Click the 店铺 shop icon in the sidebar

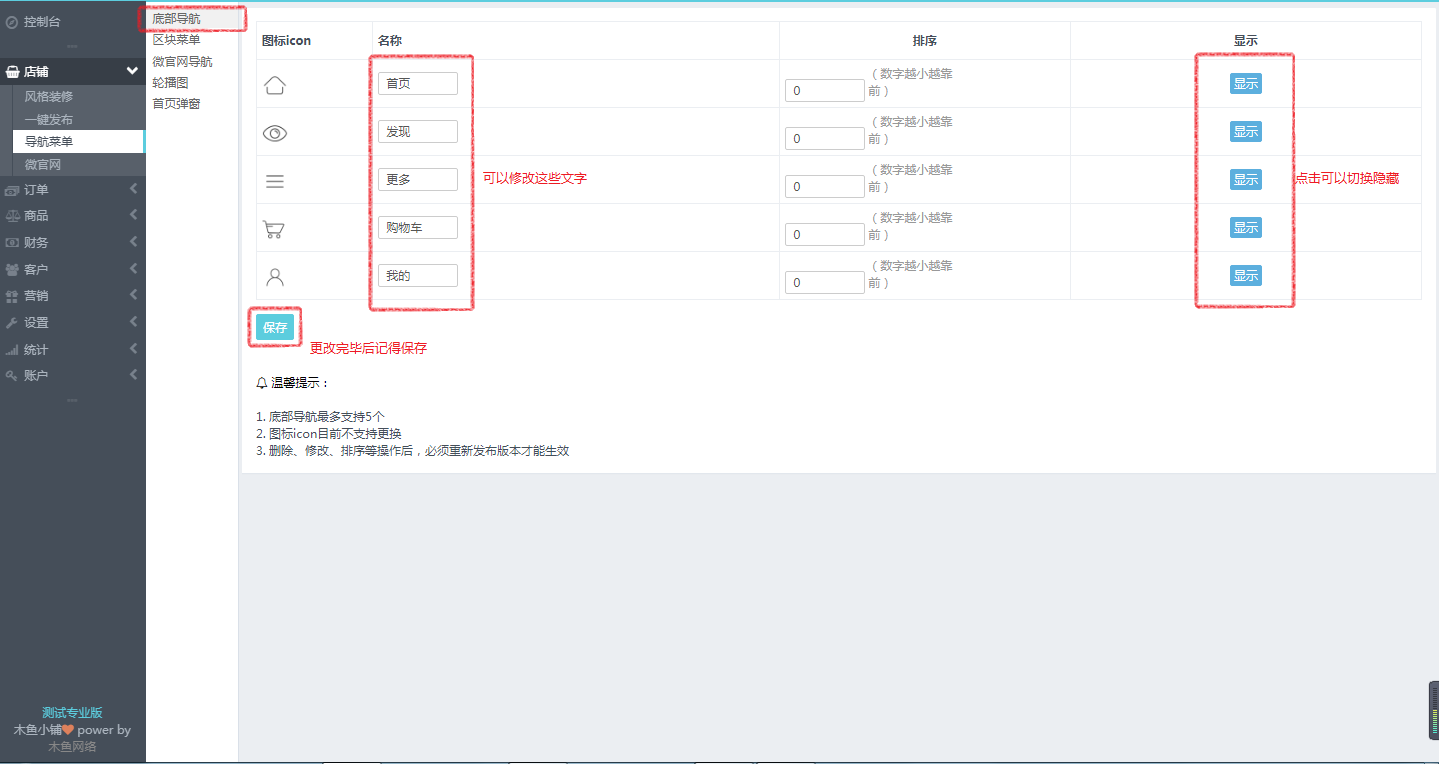[12, 72]
